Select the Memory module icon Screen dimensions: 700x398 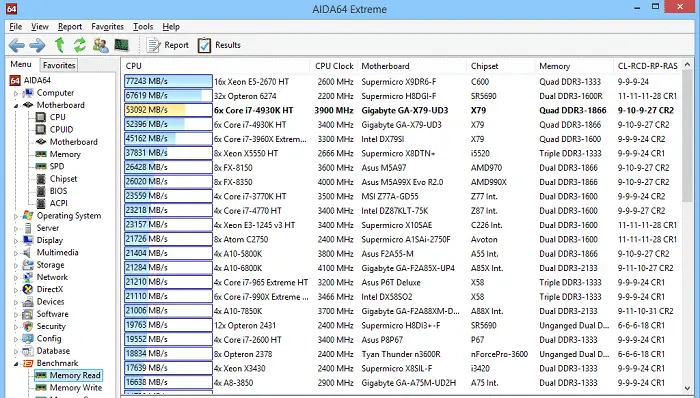pos(41,154)
